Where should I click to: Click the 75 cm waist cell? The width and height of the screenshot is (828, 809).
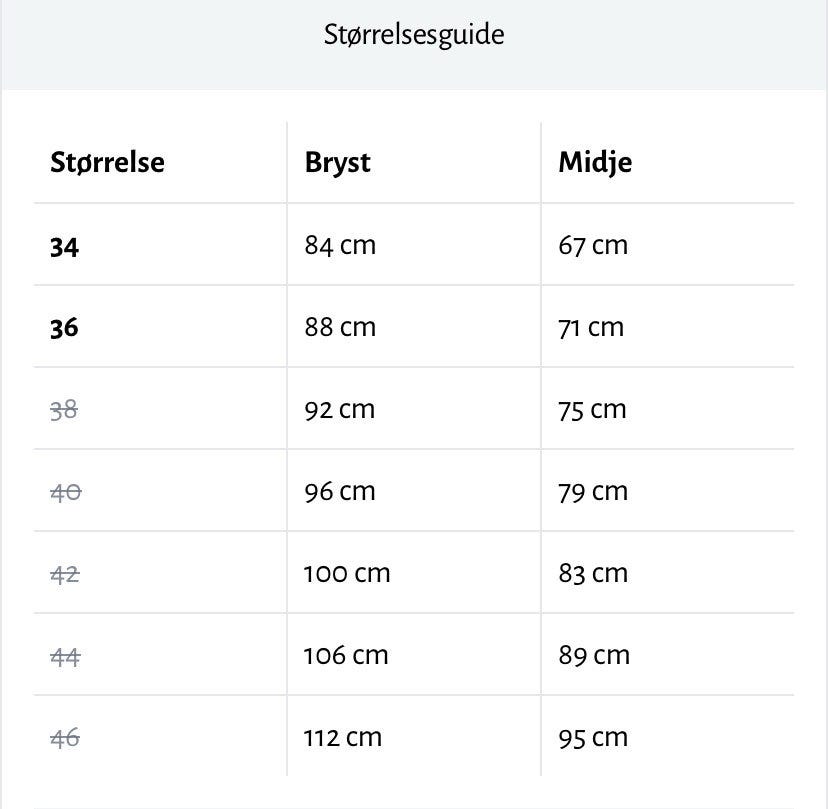(x=592, y=409)
